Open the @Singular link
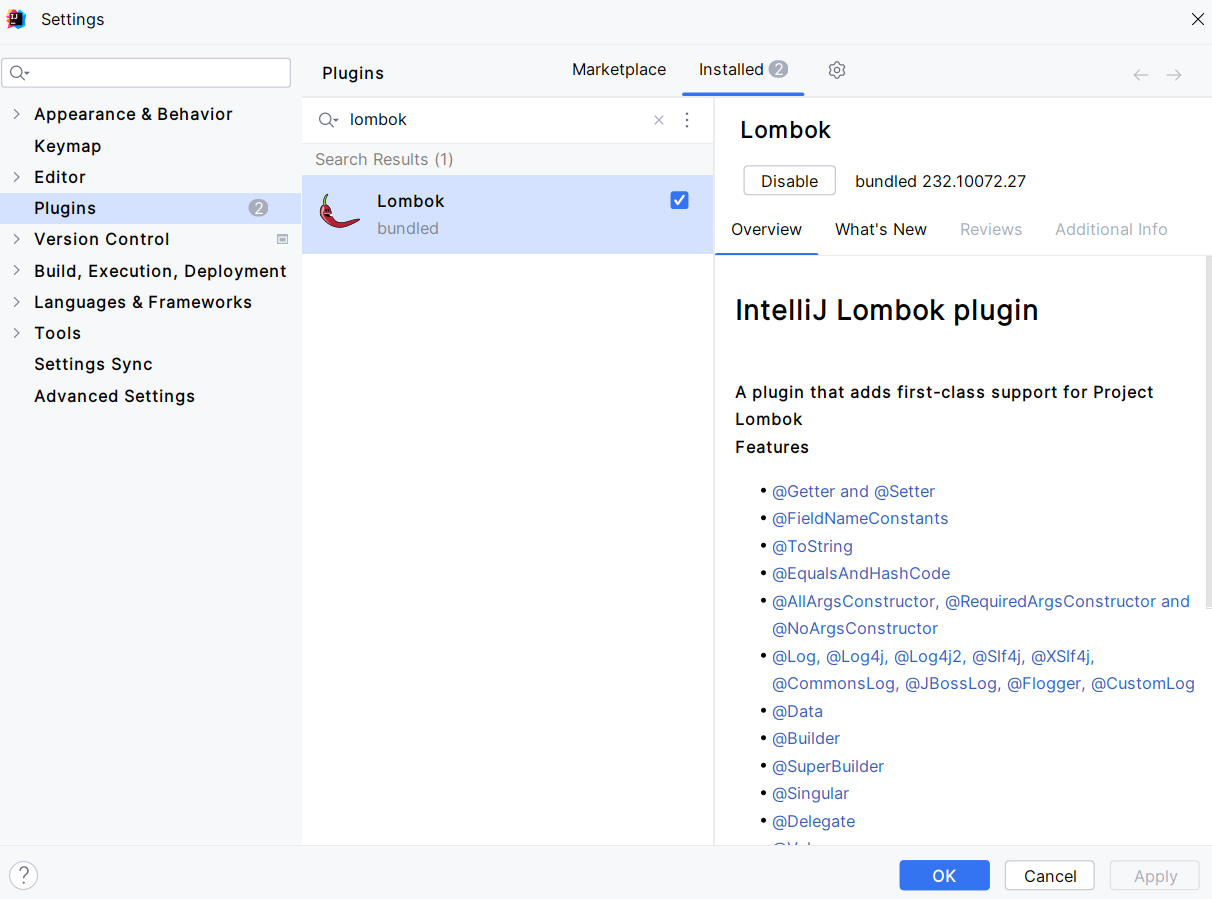This screenshot has width=1212, height=899. point(810,793)
